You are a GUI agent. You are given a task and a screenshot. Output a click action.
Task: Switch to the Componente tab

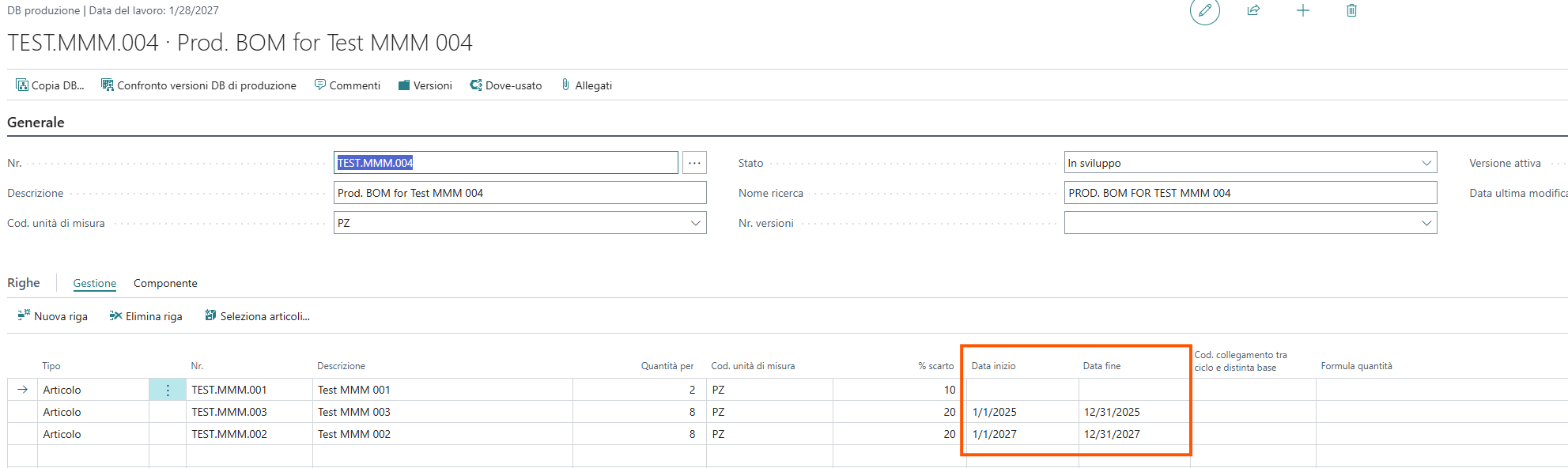[165, 283]
